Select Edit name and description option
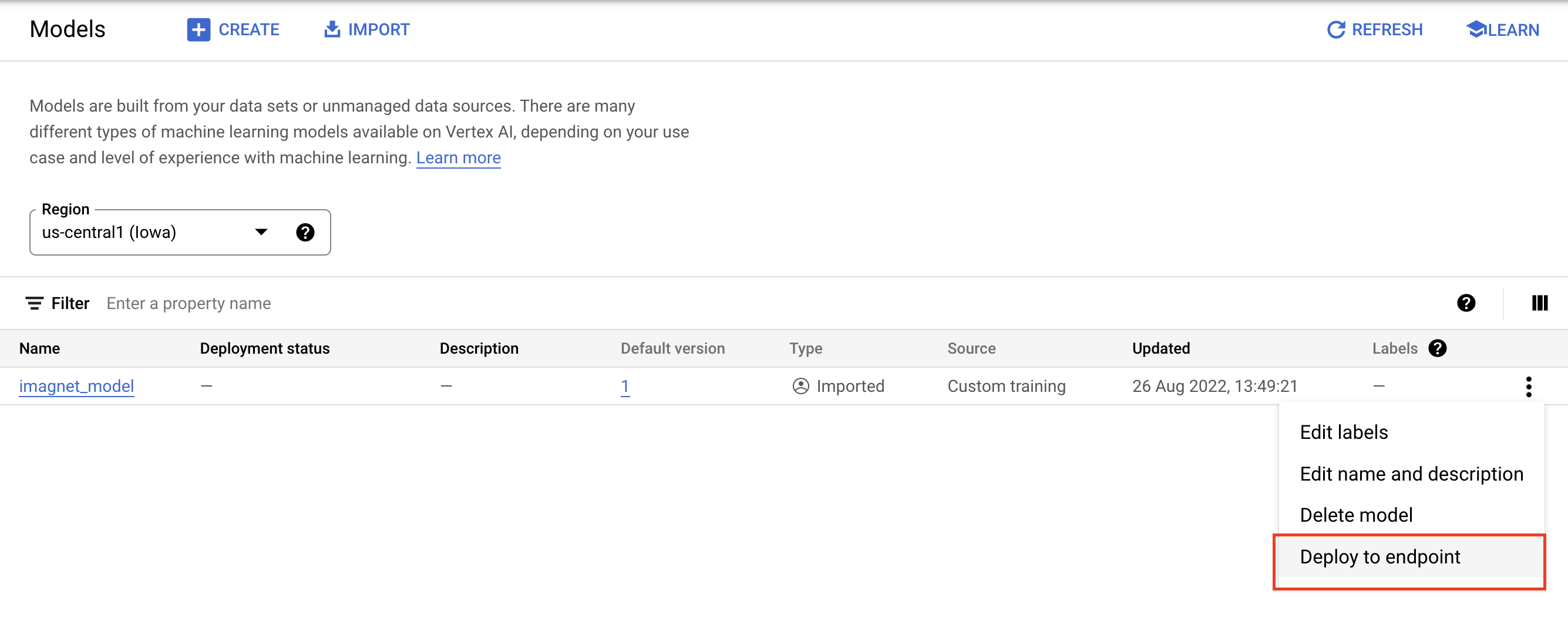This screenshot has width=1568, height=631. point(1411,474)
